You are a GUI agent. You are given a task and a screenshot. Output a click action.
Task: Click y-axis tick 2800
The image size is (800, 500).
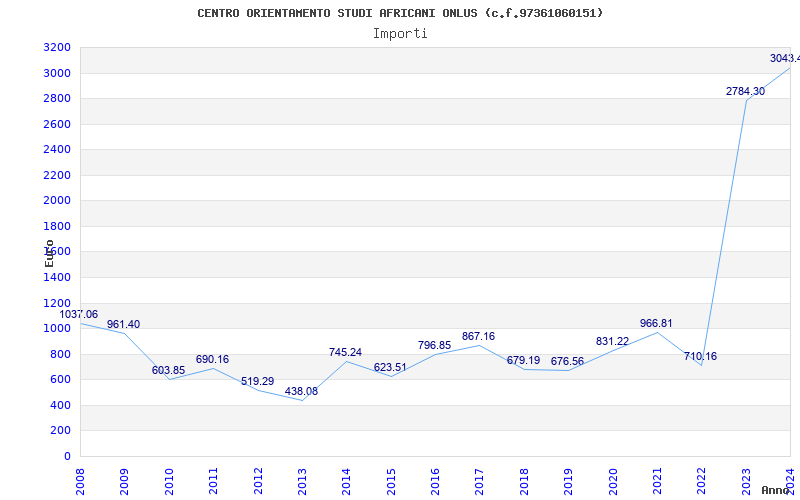(57, 98)
